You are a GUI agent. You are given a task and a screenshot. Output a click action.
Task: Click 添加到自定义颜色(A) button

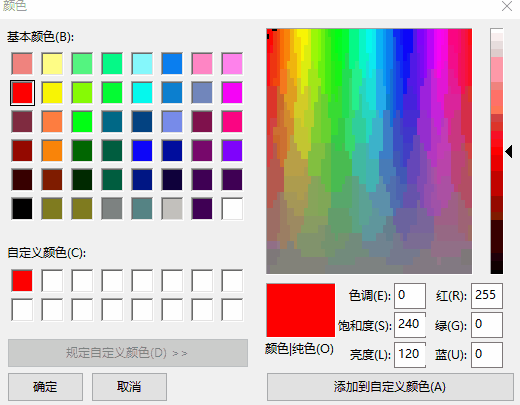coord(390,387)
